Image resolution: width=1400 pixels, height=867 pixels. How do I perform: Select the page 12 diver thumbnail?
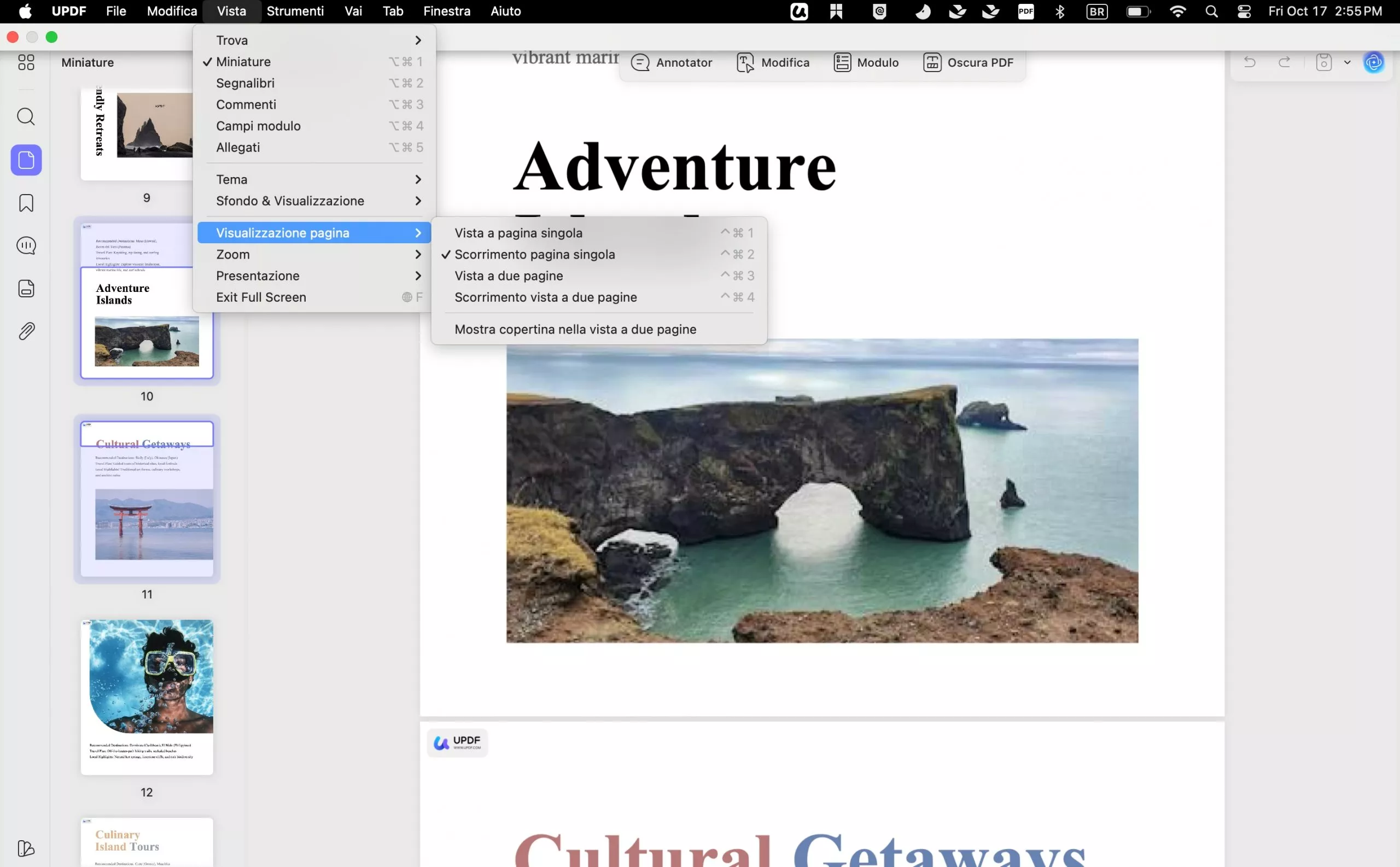click(147, 696)
